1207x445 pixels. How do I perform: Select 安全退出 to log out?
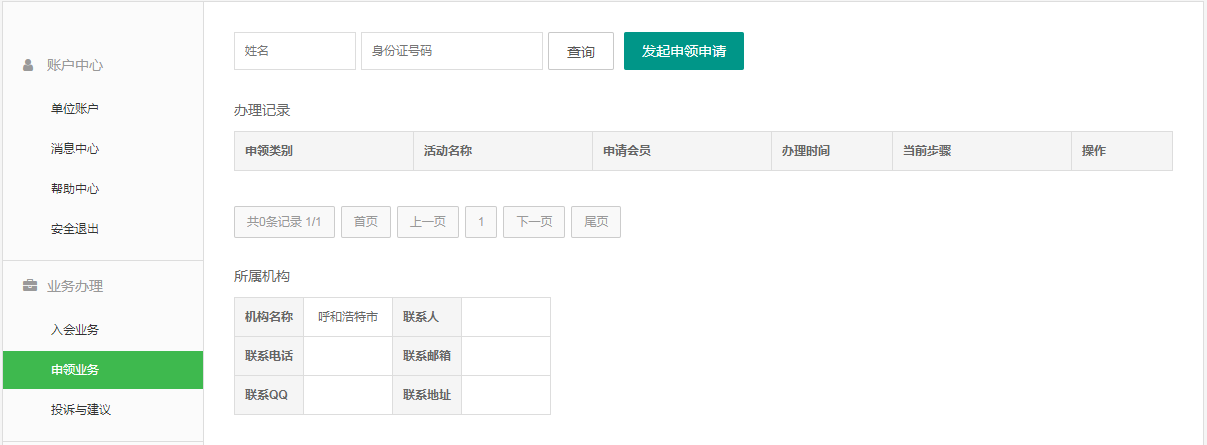pyautogui.click(x=75, y=229)
